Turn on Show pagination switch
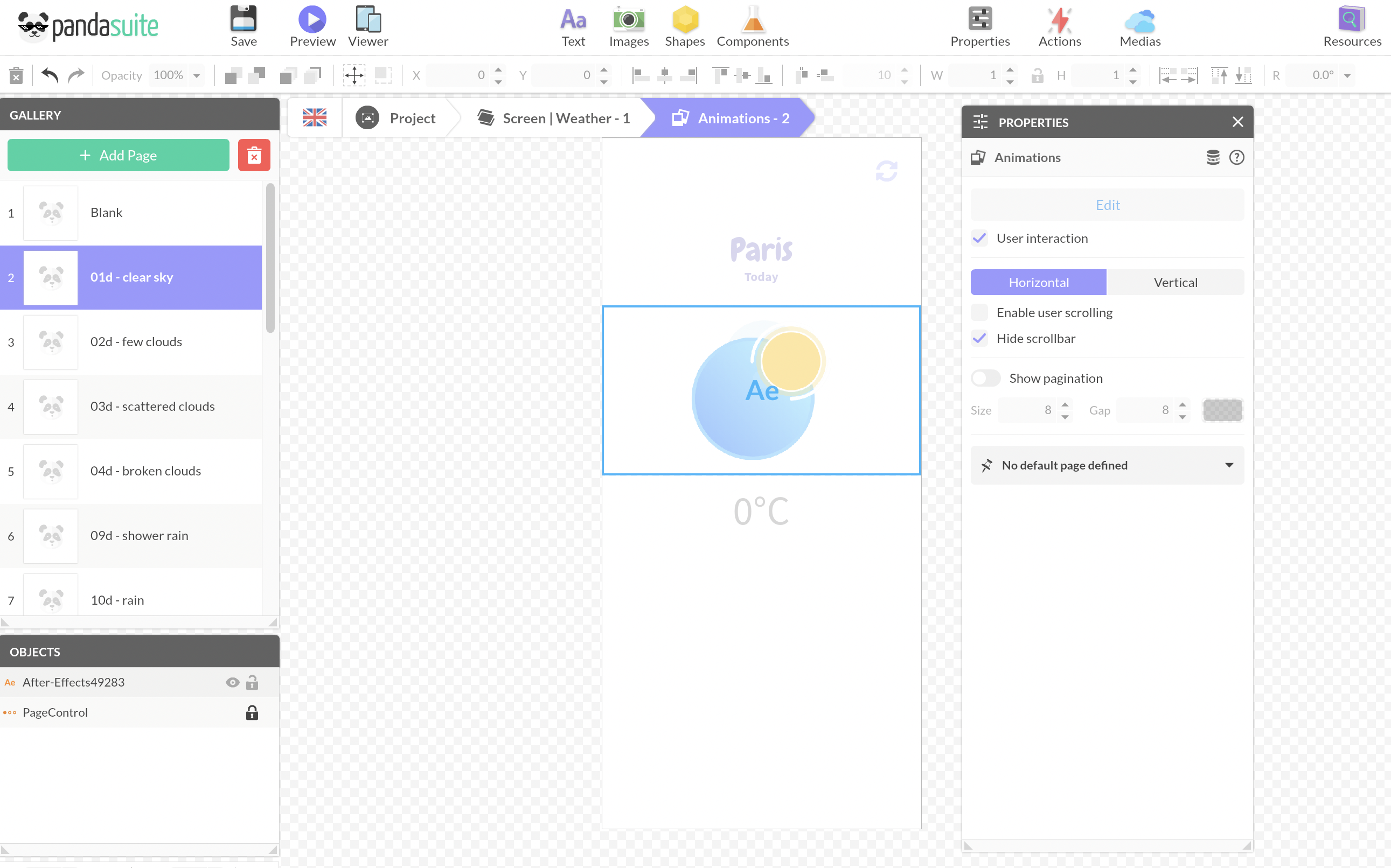 (x=985, y=379)
